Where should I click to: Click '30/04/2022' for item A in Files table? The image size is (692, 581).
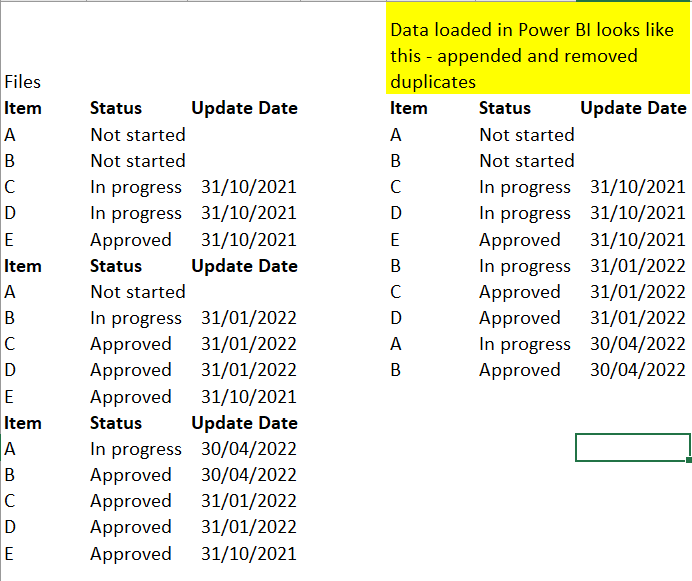click(249, 449)
